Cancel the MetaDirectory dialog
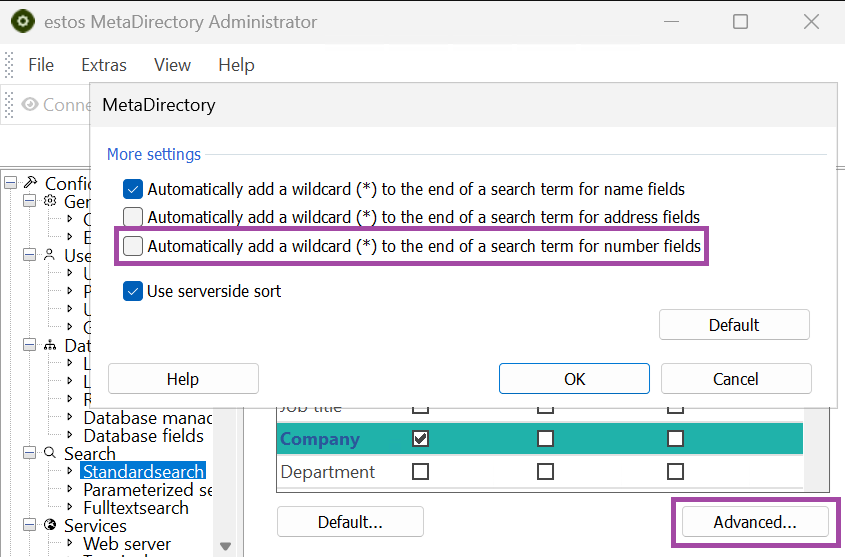845x557 pixels. pos(736,379)
